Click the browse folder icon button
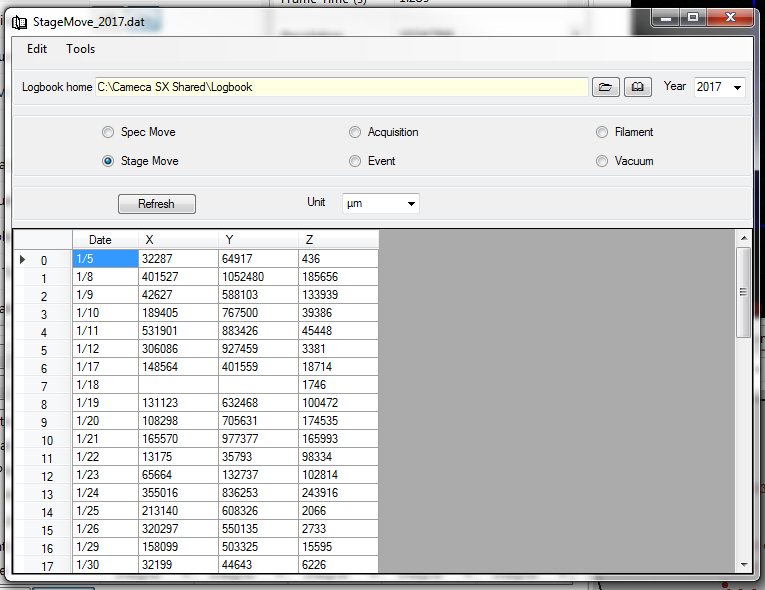The height and width of the screenshot is (590, 765). coord(605,87)
